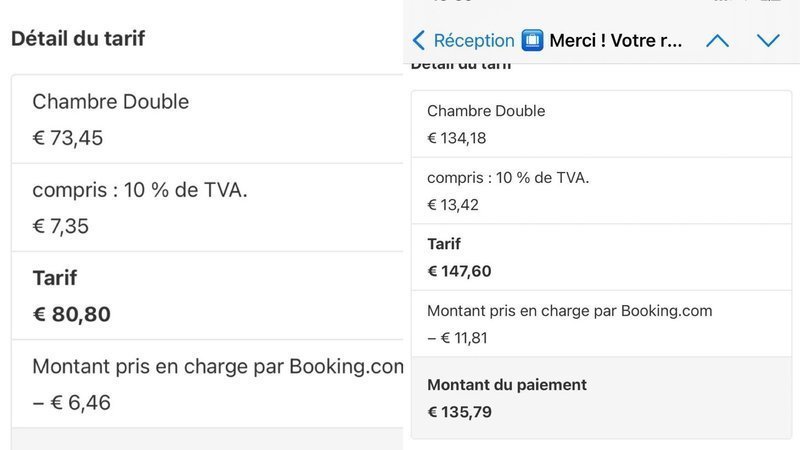Click the € 135,79 payment total
The image size is (800, 450).
460,411
